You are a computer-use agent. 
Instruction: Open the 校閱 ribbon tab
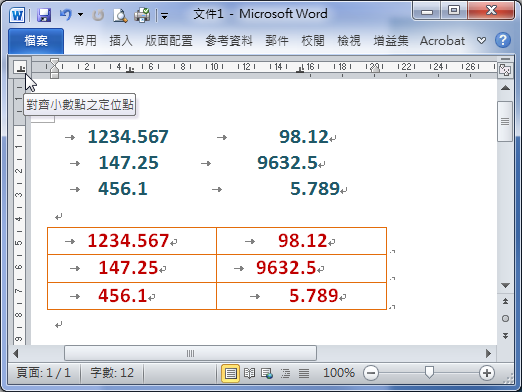click(313, 41)
